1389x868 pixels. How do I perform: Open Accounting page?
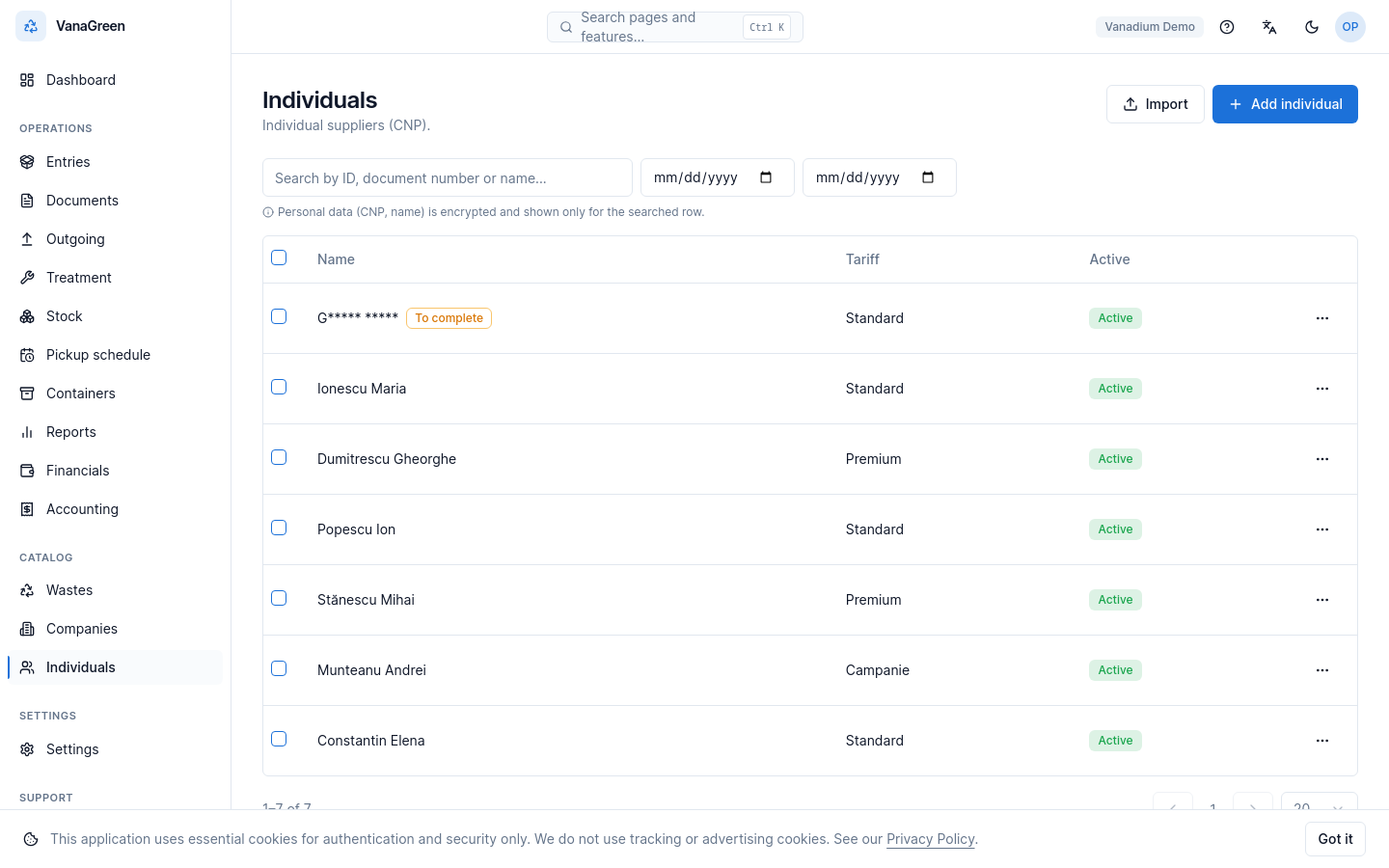coord(115,509)
